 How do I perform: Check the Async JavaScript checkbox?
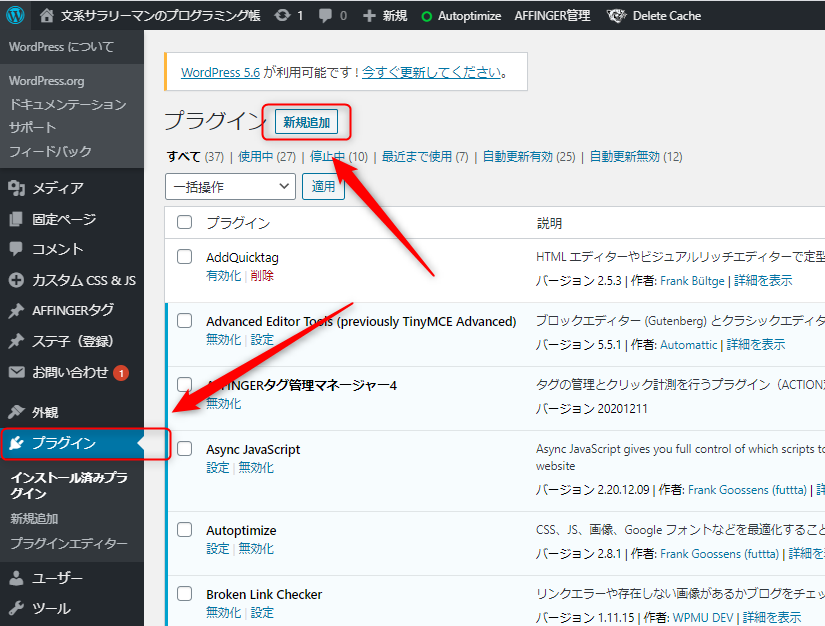184,449
